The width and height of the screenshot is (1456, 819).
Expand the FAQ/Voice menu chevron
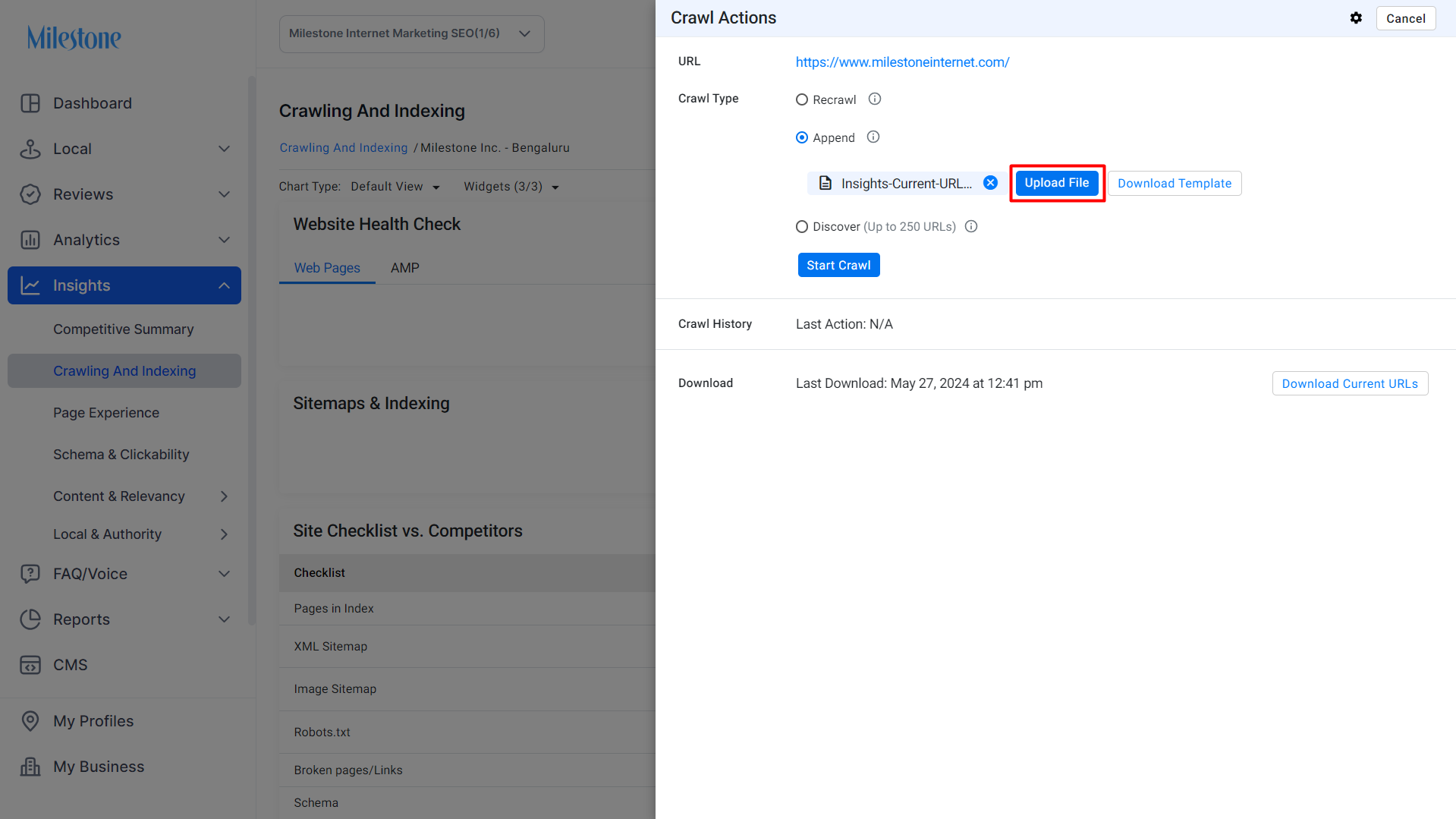point(224,574)
